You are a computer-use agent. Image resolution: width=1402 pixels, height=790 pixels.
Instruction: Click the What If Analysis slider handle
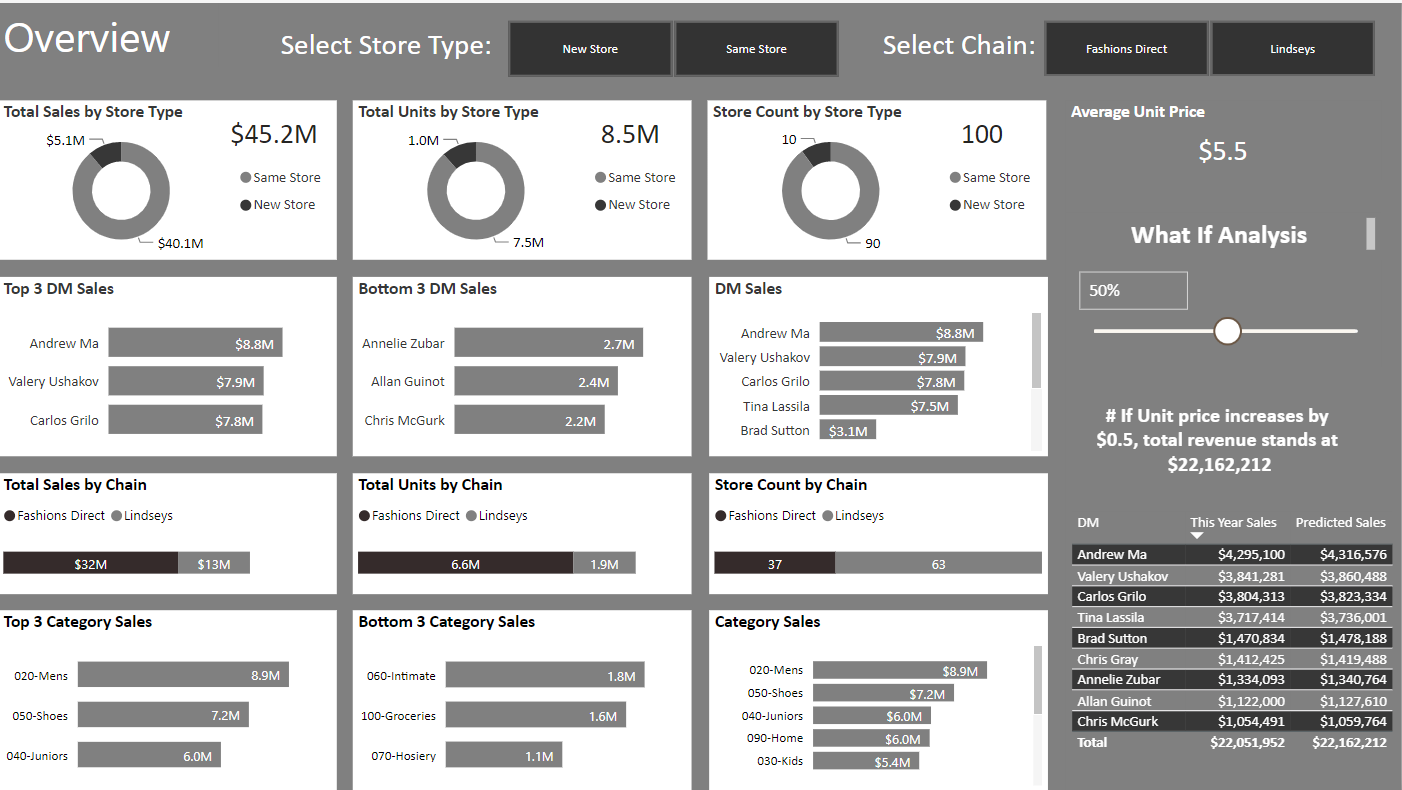tap(1227, 331)
